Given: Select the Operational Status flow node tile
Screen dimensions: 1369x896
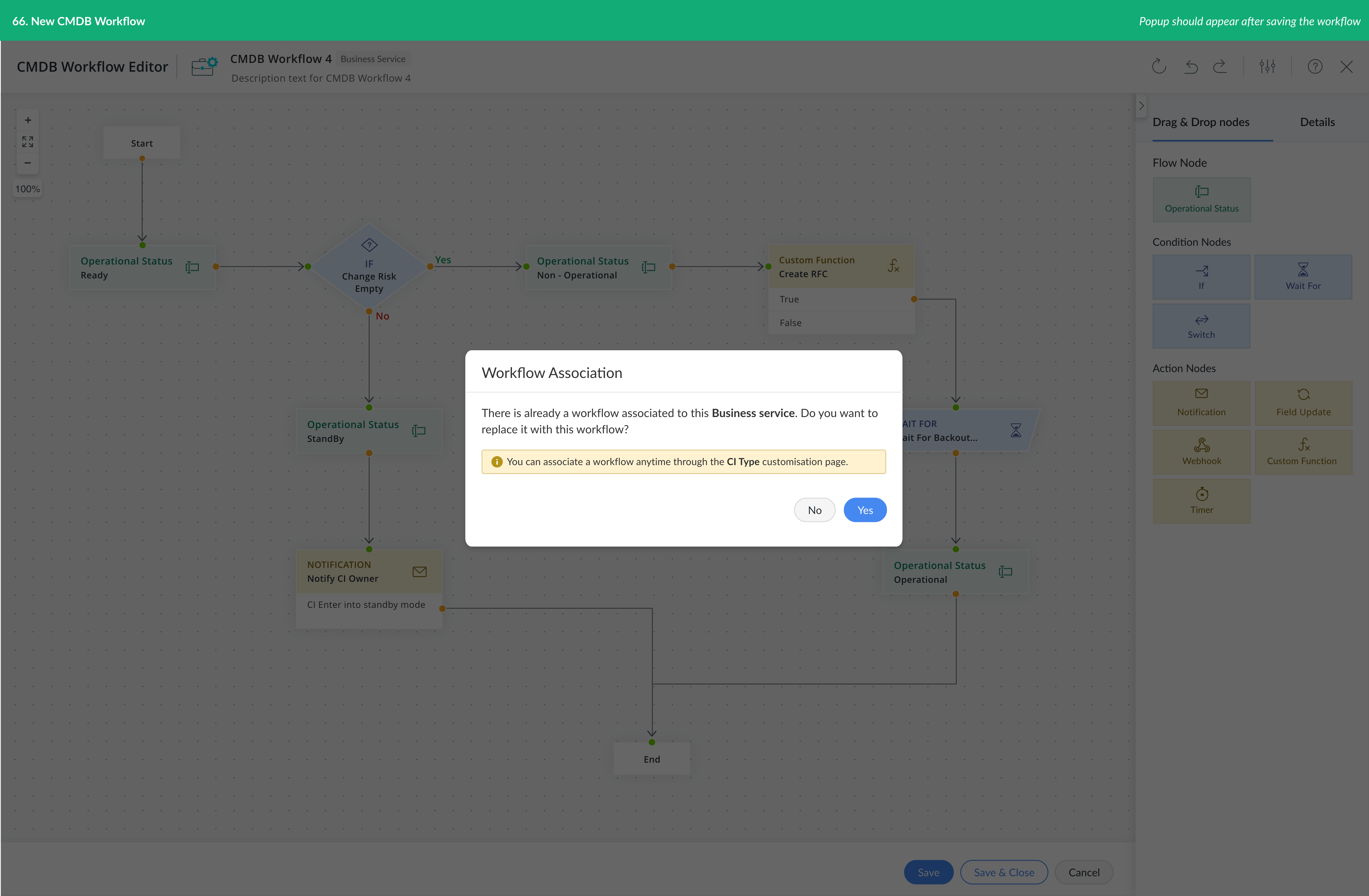Looking at the screenshot, I should (1202, 200).
